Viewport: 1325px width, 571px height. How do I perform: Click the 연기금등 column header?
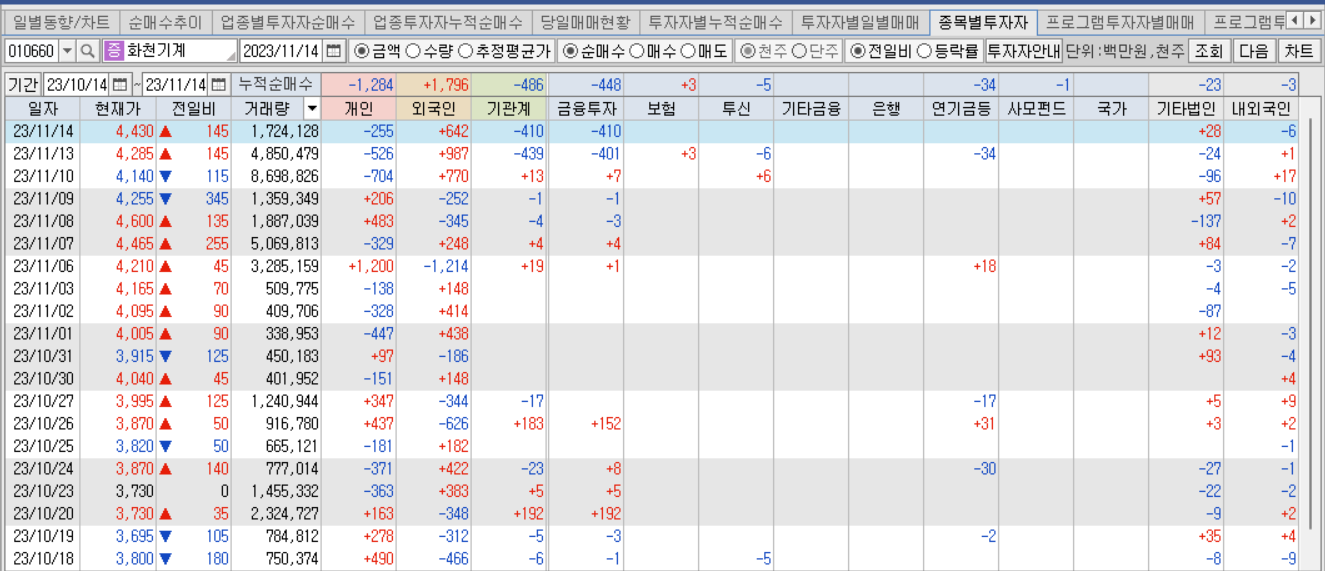coord(961,108)
